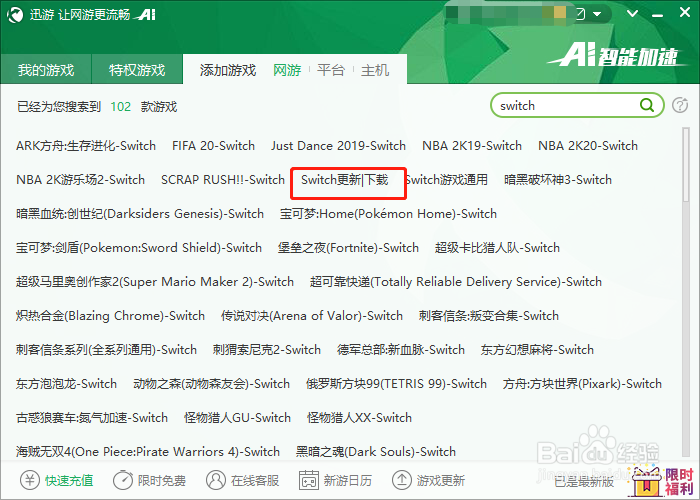Image resolution: width=700 pixels, height=500 pixels.
Task: Switch to 我的游戏 tab
Action: click(46, 70)
